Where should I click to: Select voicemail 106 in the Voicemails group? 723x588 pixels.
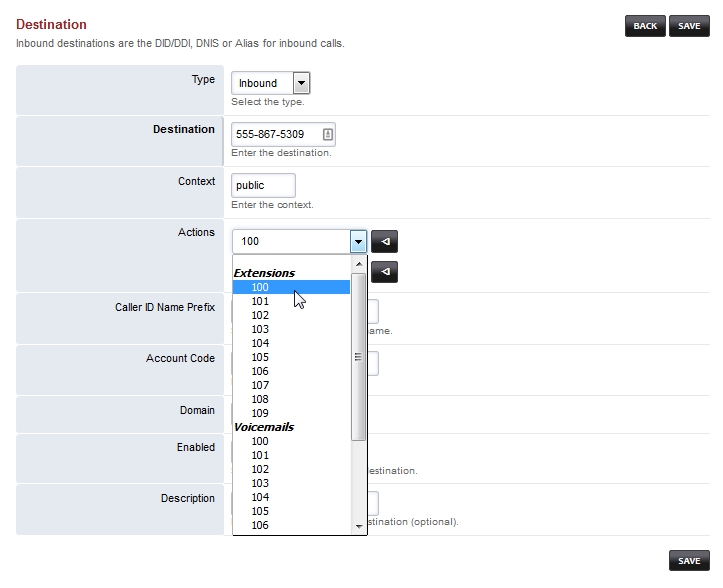[x=260, y=525]
